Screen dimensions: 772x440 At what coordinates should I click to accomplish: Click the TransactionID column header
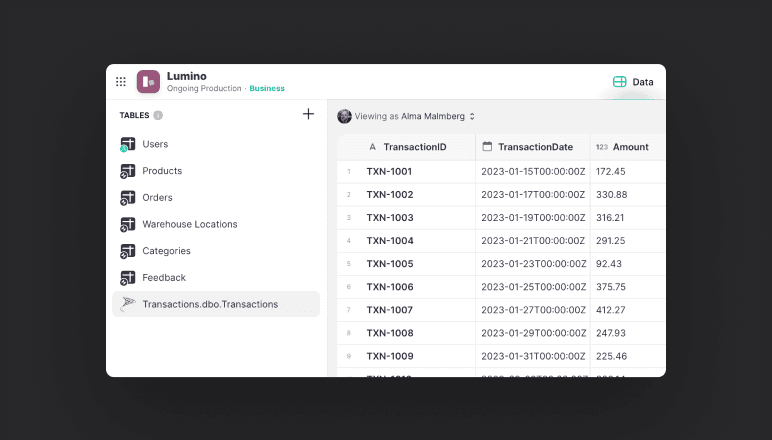[414, 147]
